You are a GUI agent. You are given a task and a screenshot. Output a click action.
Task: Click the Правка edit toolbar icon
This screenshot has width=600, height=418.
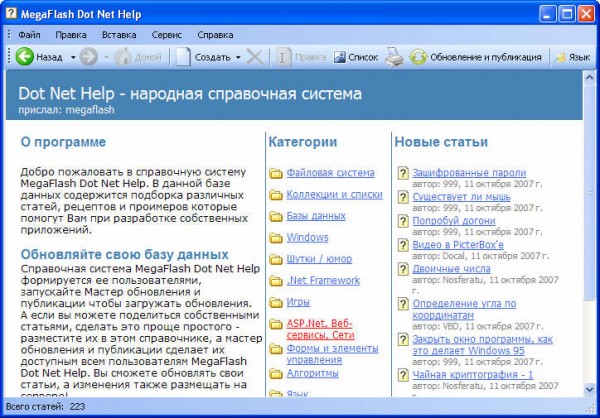pyautogui.click(x=284, y=57)
